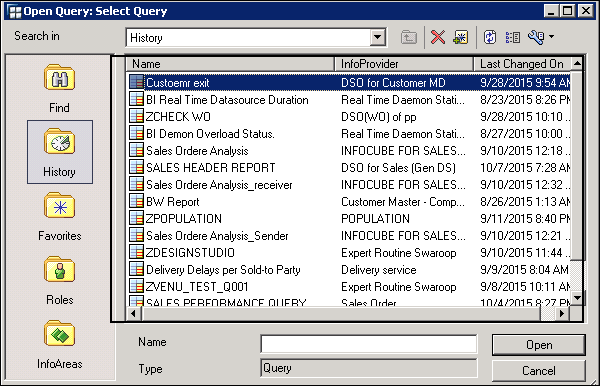Click the up one level folder icon
Viewport: 600px width, 386px height.
(x=409, y=37)
